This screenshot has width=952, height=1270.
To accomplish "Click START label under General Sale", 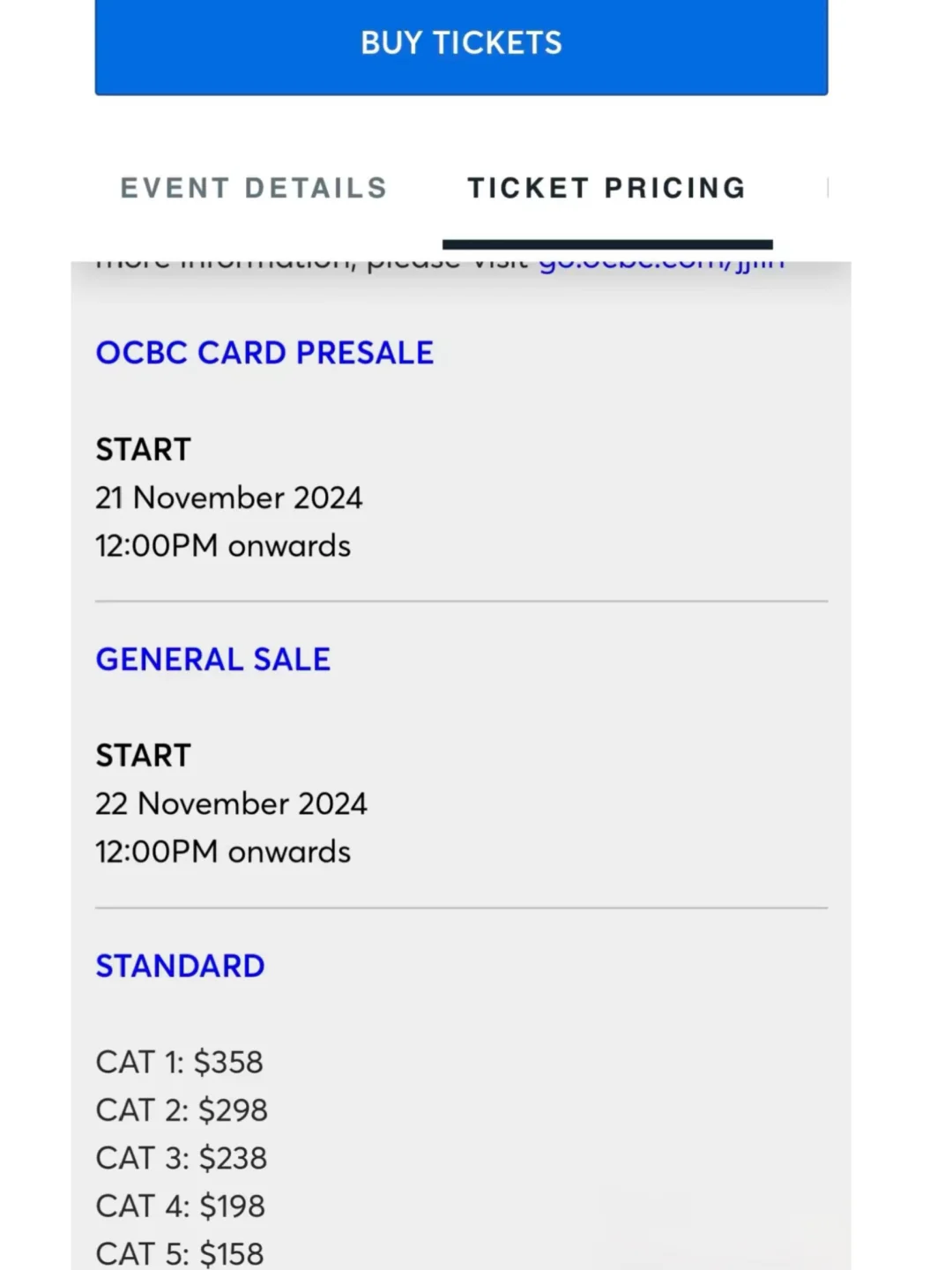I will tap(143, 756).
